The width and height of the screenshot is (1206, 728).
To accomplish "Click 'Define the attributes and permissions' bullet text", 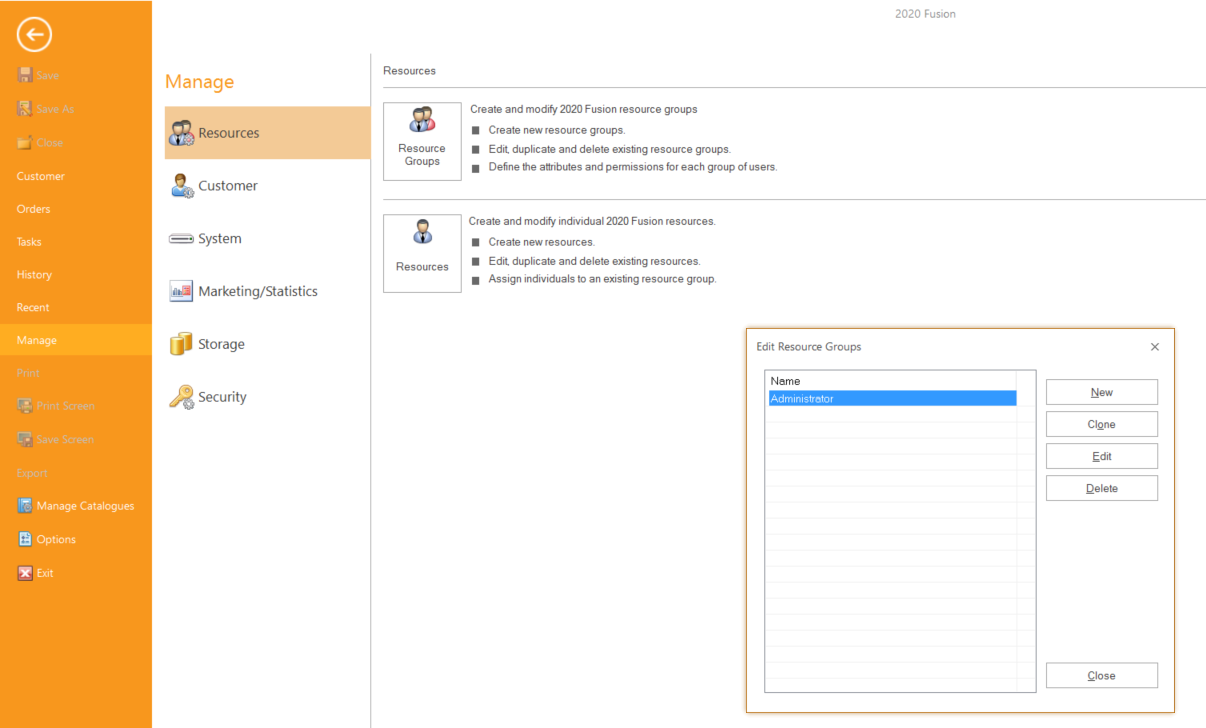I will tap(633, 167).
